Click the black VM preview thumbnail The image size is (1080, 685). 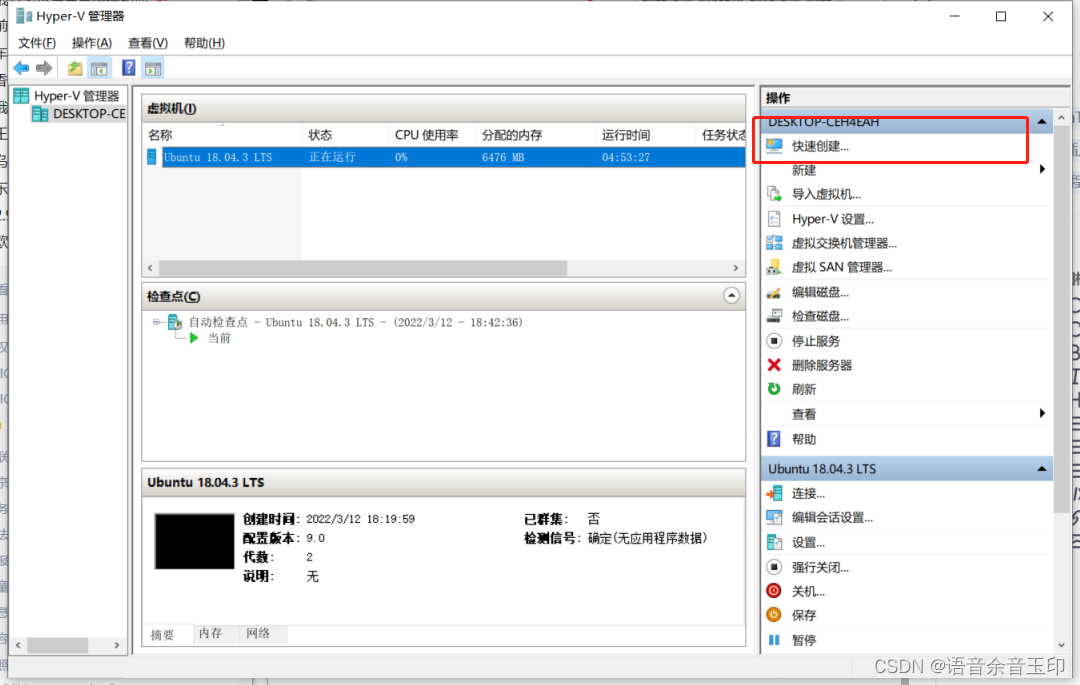click(x=194, y=541)
